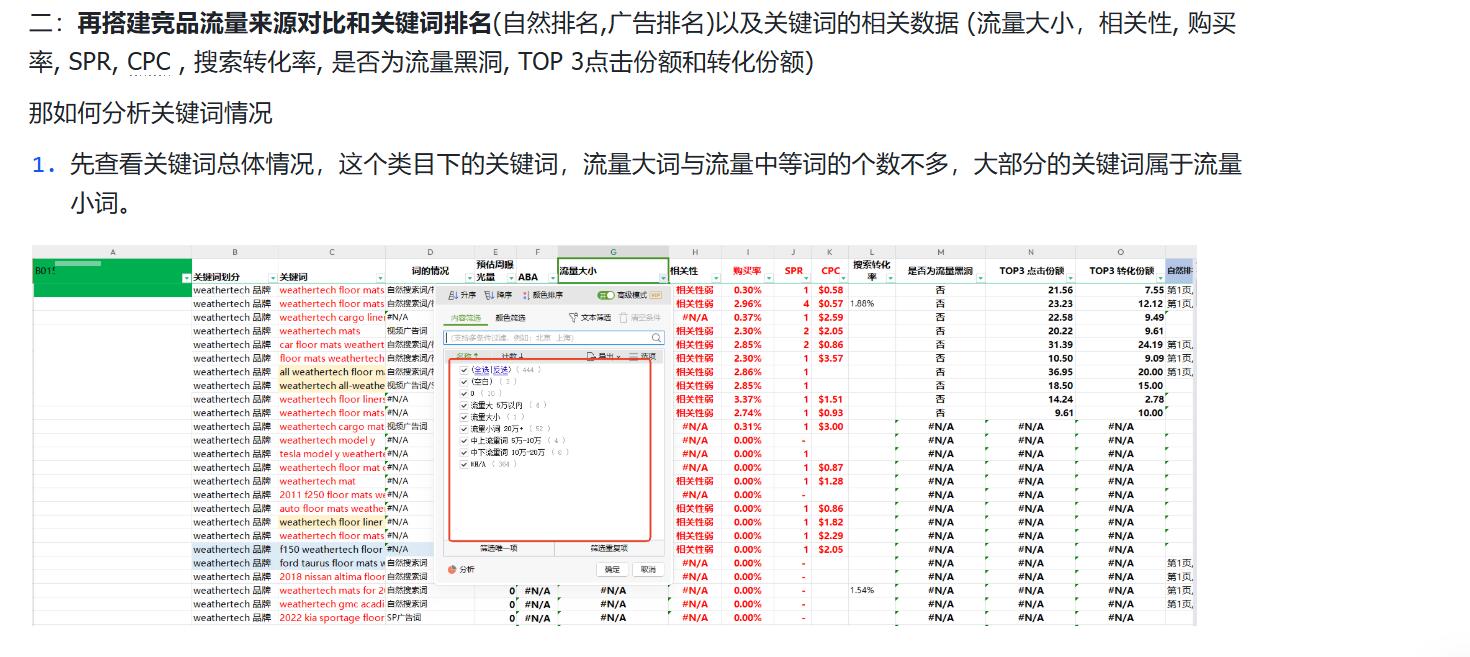
Task: Open the 购买率 column filter dropdown
Action: tap(768, 277)
